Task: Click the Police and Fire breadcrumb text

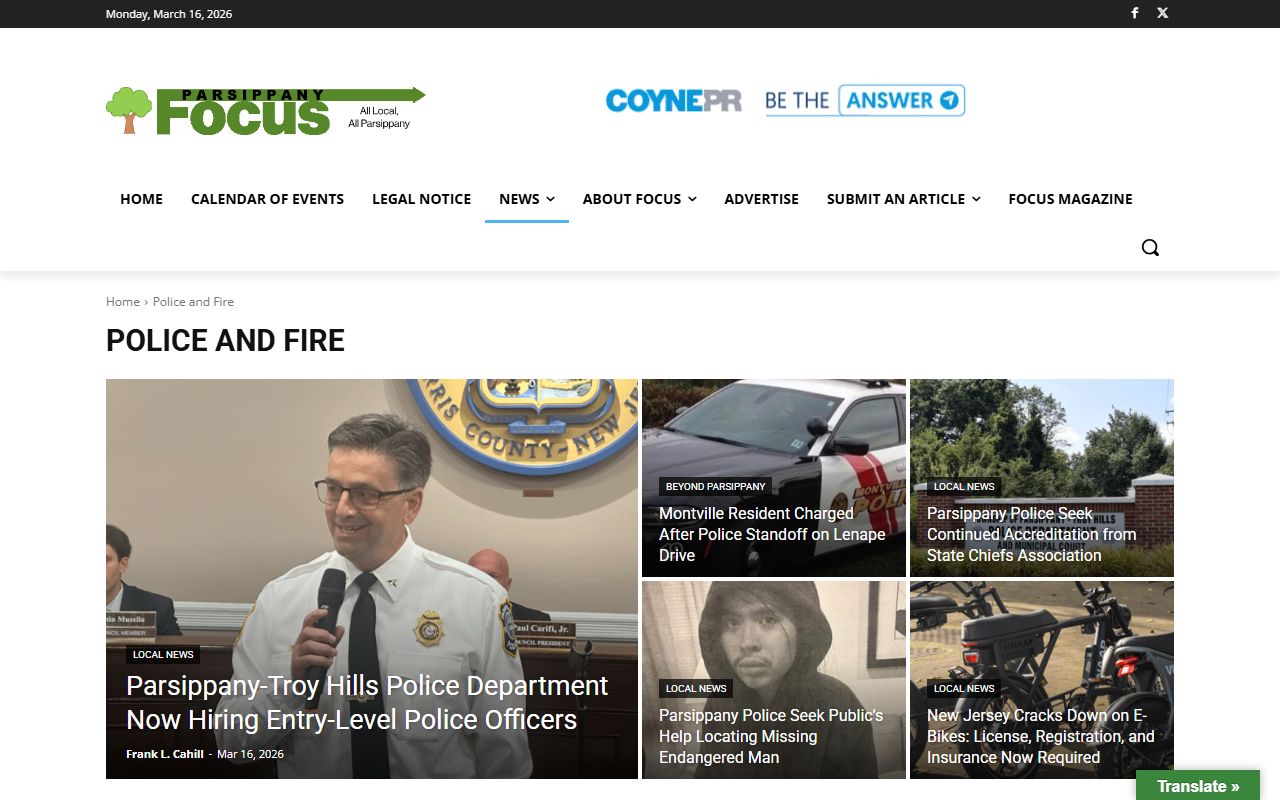Action: coord(193,301)
